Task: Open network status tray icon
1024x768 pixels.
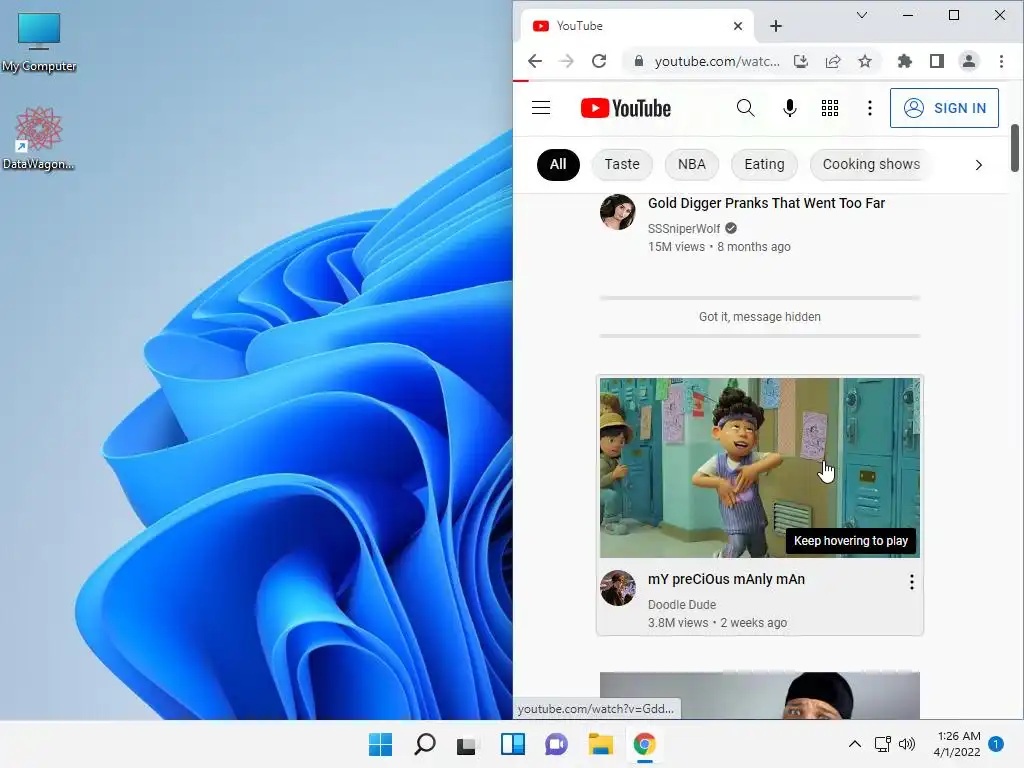Action: tap(883, 744)
